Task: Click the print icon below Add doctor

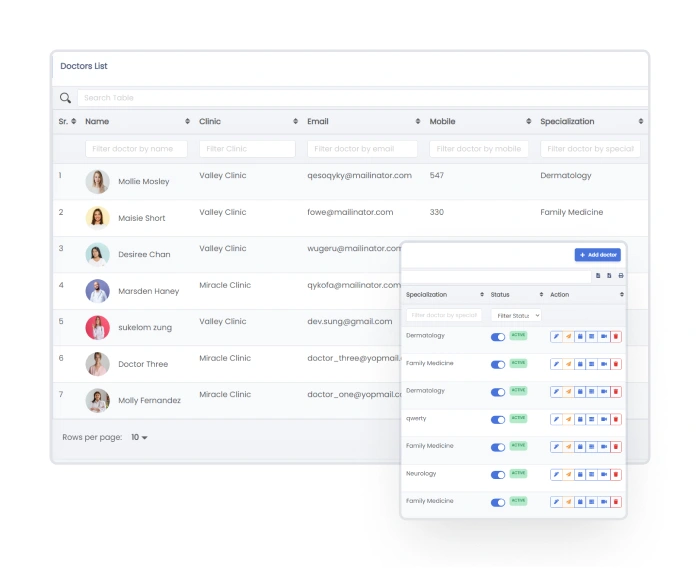Action: tap(620, 275)
